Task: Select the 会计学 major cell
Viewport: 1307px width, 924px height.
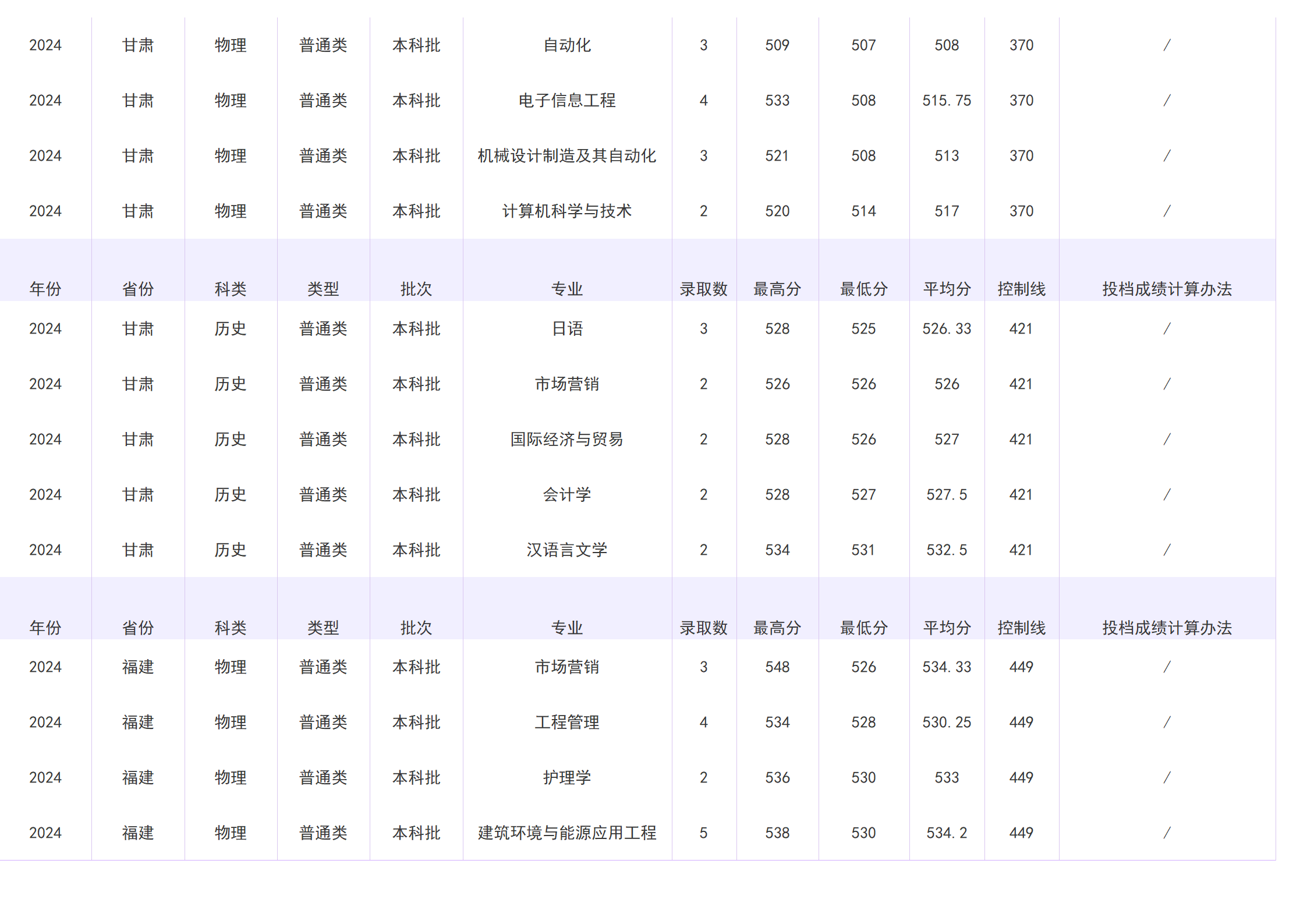Action: click(567, 495)
